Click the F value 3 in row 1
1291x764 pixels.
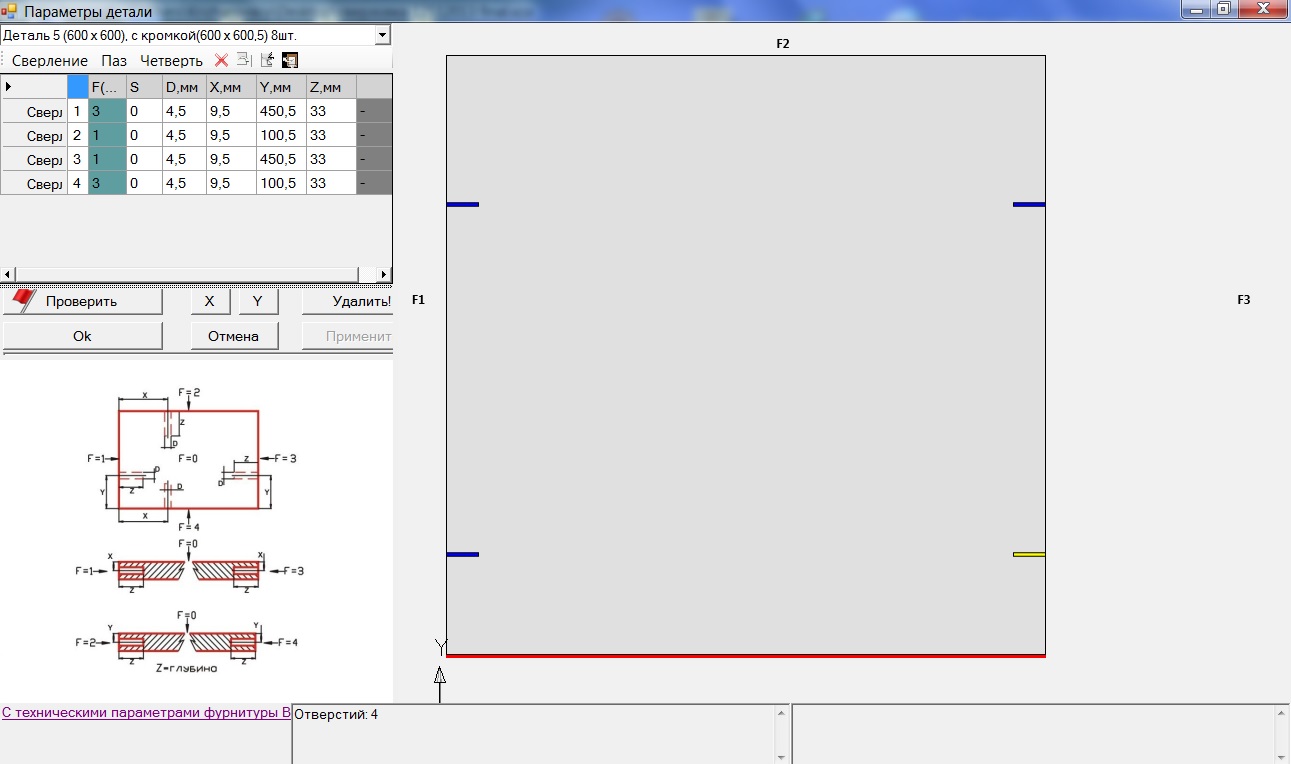(x=107, y=111)
